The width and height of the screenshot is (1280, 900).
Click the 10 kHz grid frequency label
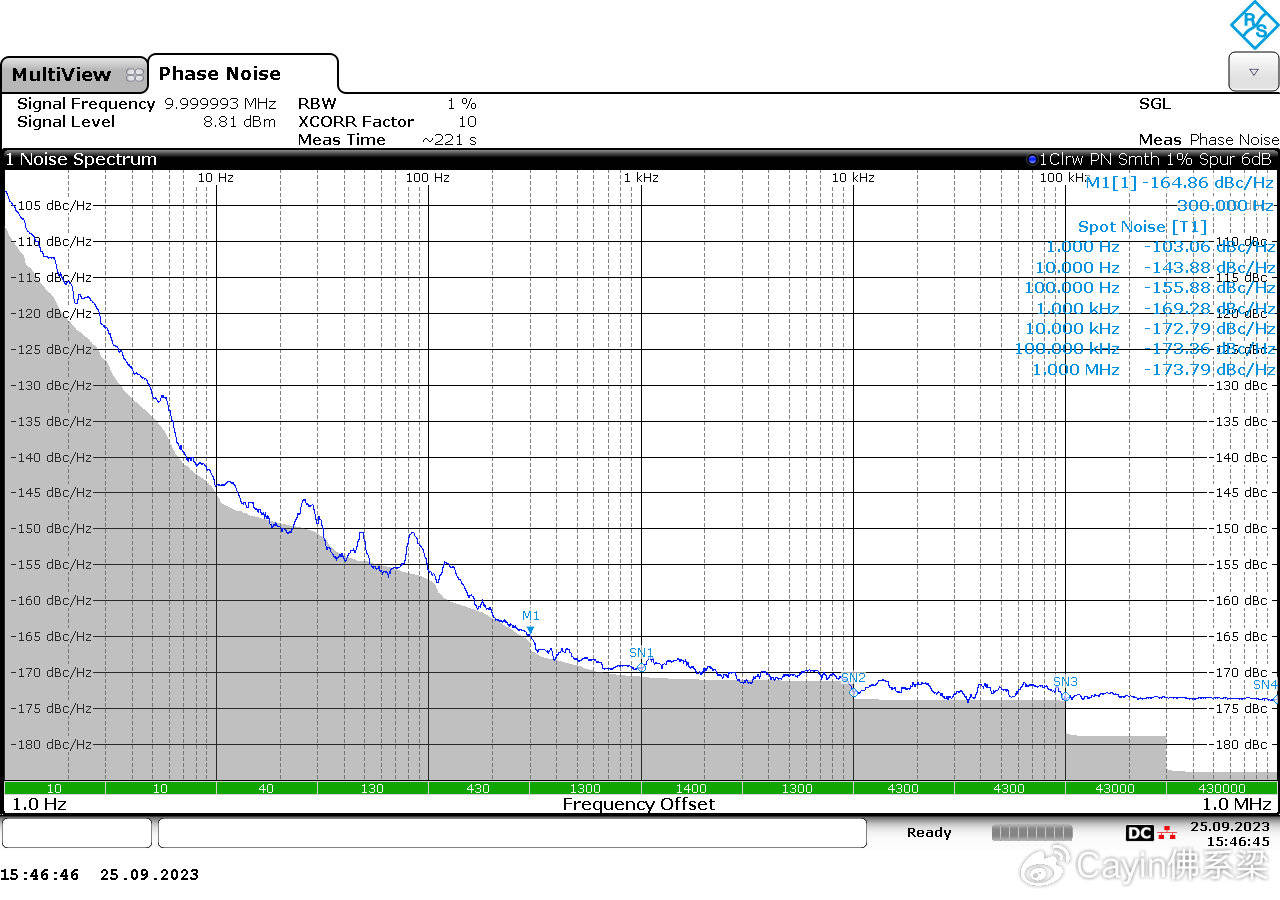click(853, 178)
